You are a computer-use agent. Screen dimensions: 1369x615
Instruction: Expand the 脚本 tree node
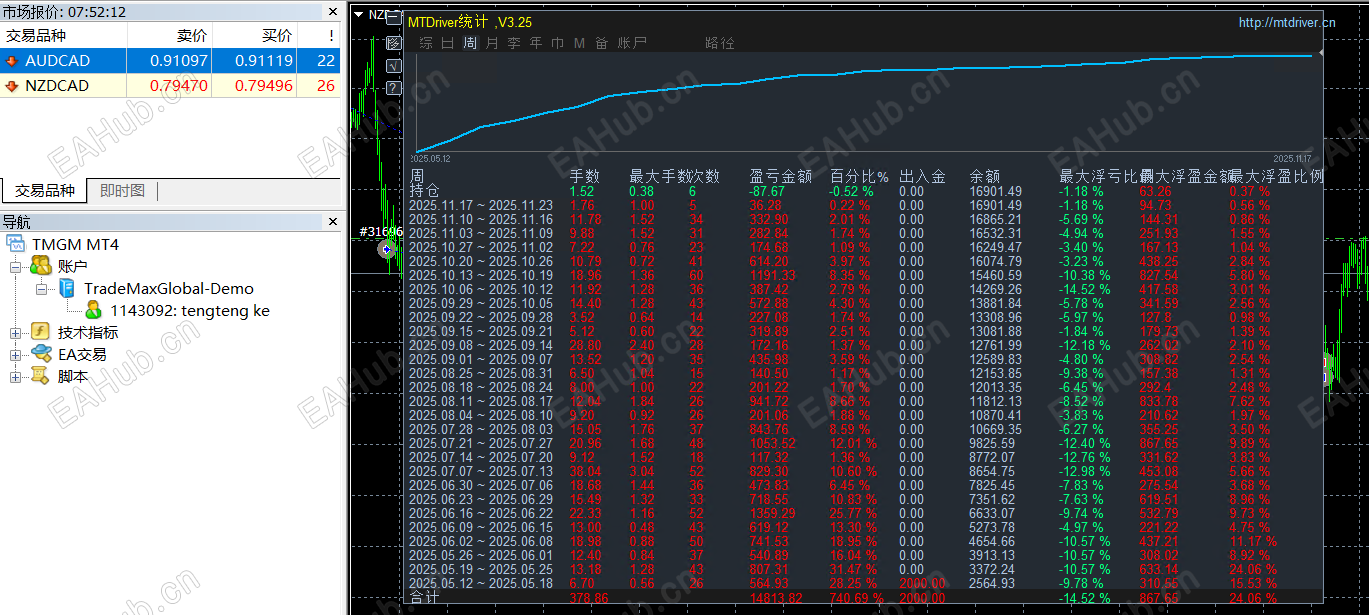[16, 377]
